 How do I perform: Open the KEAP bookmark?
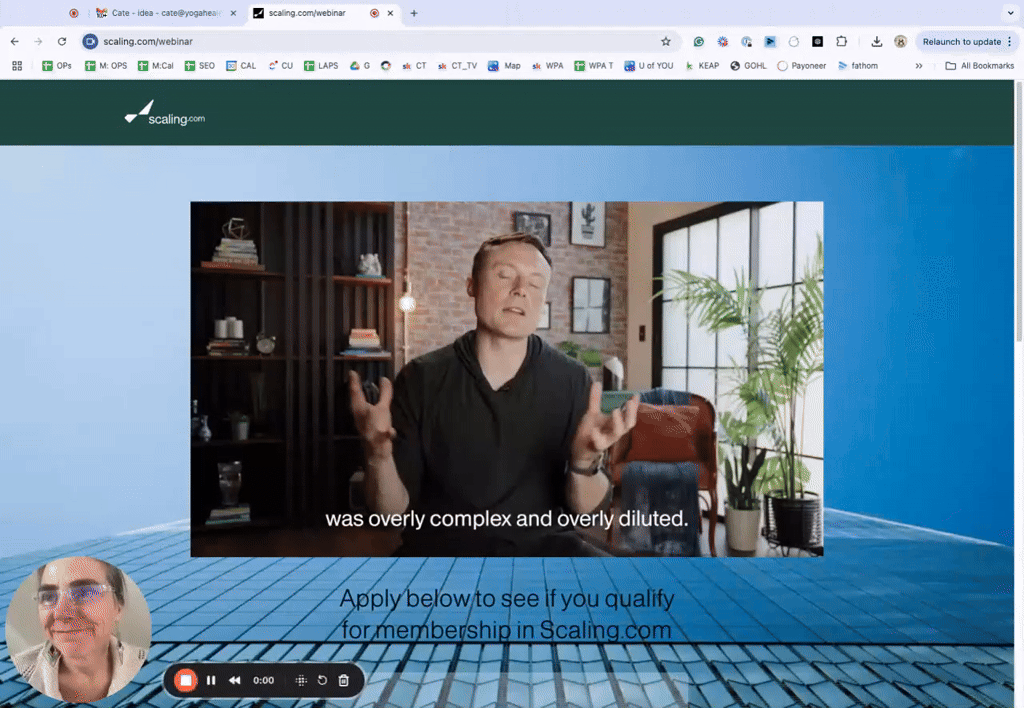click(x=702, y=65)
